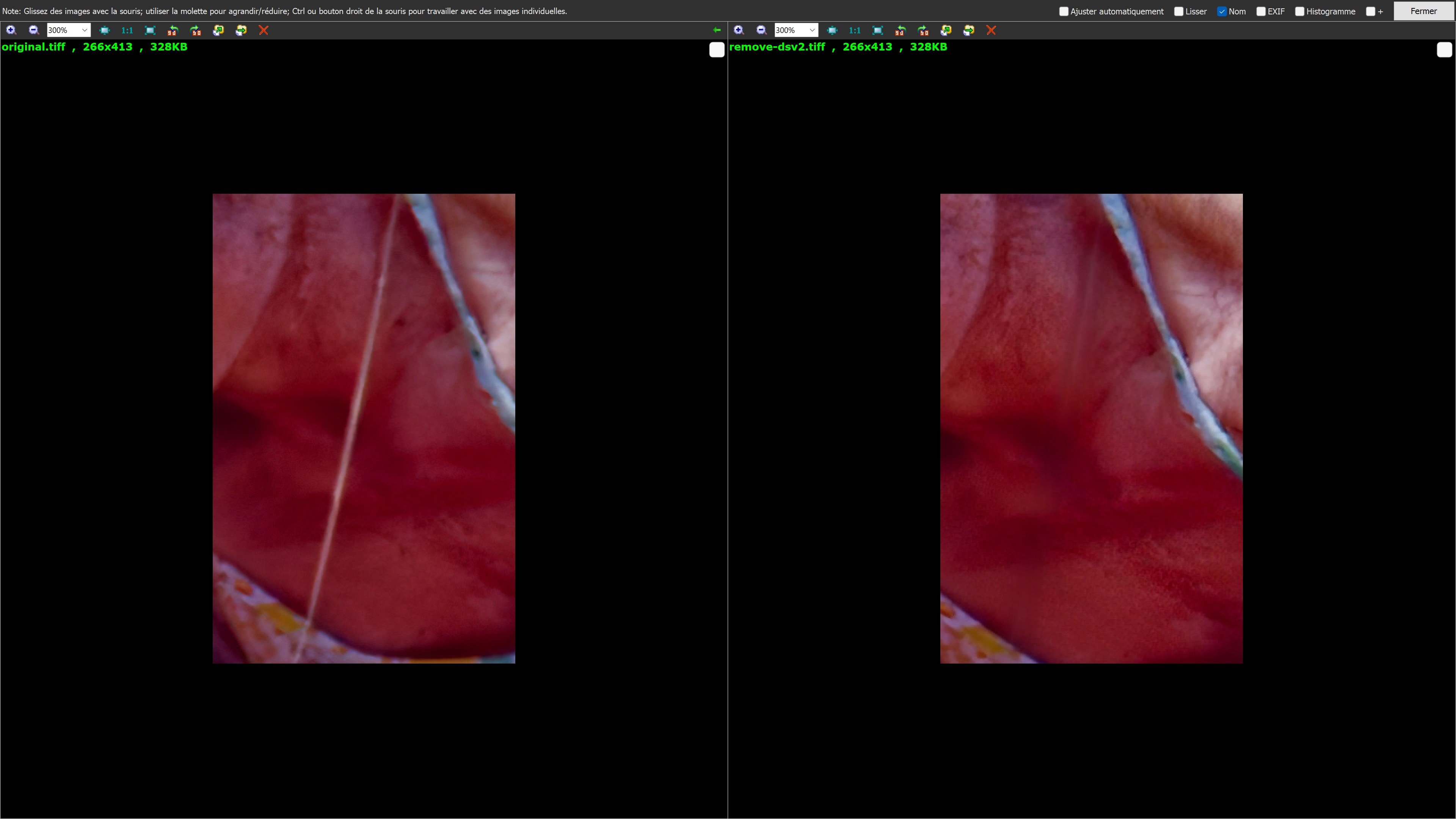Click move-to-folder icon in right toolbar

(x=968, y=30)
